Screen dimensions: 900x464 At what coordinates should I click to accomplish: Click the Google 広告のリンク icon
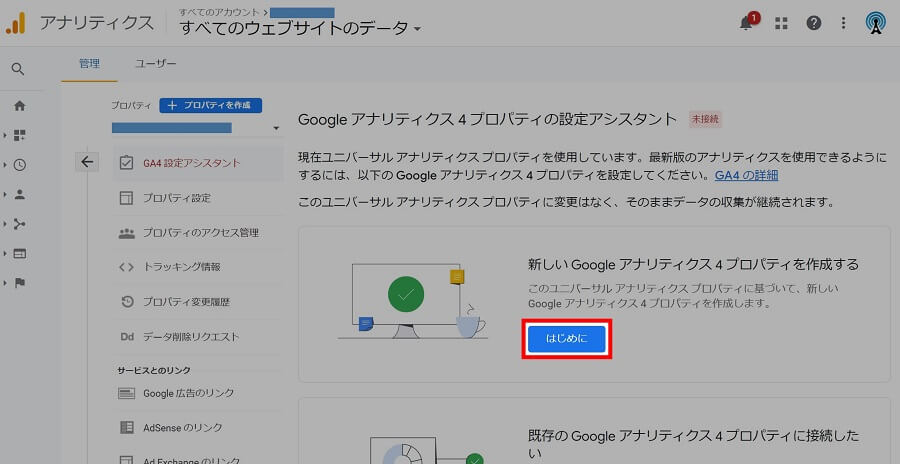coord(126,393)
